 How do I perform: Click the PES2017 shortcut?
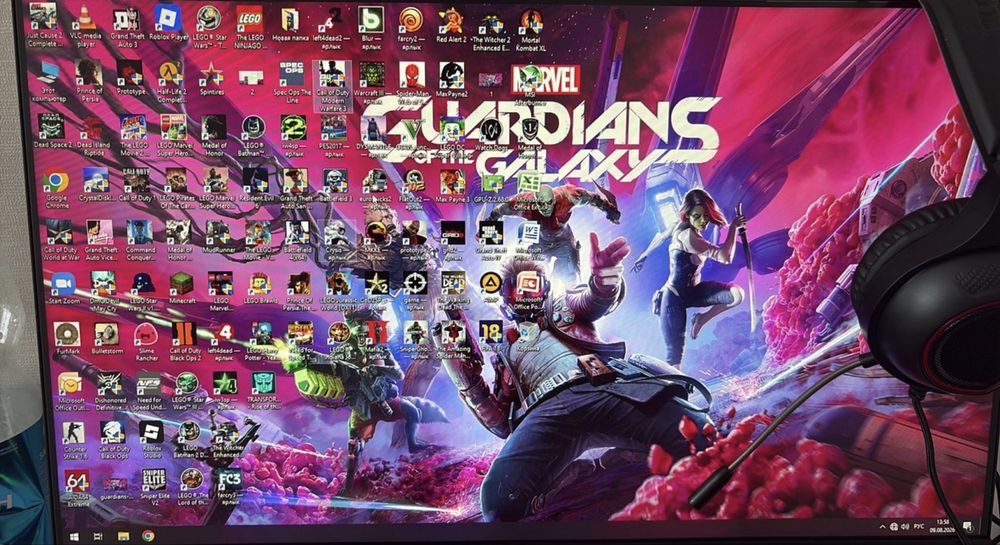tap(334, 136)
